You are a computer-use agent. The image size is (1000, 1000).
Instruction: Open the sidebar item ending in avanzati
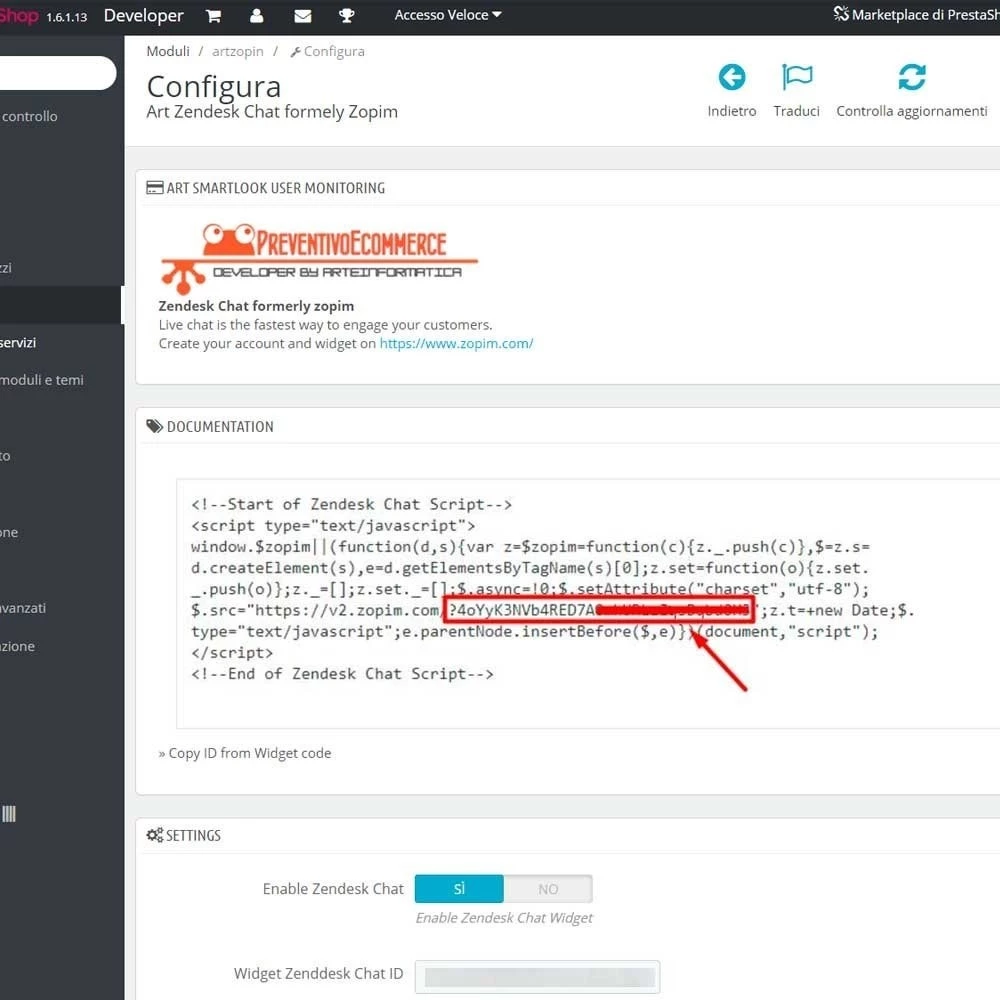[x=23, y=608]
